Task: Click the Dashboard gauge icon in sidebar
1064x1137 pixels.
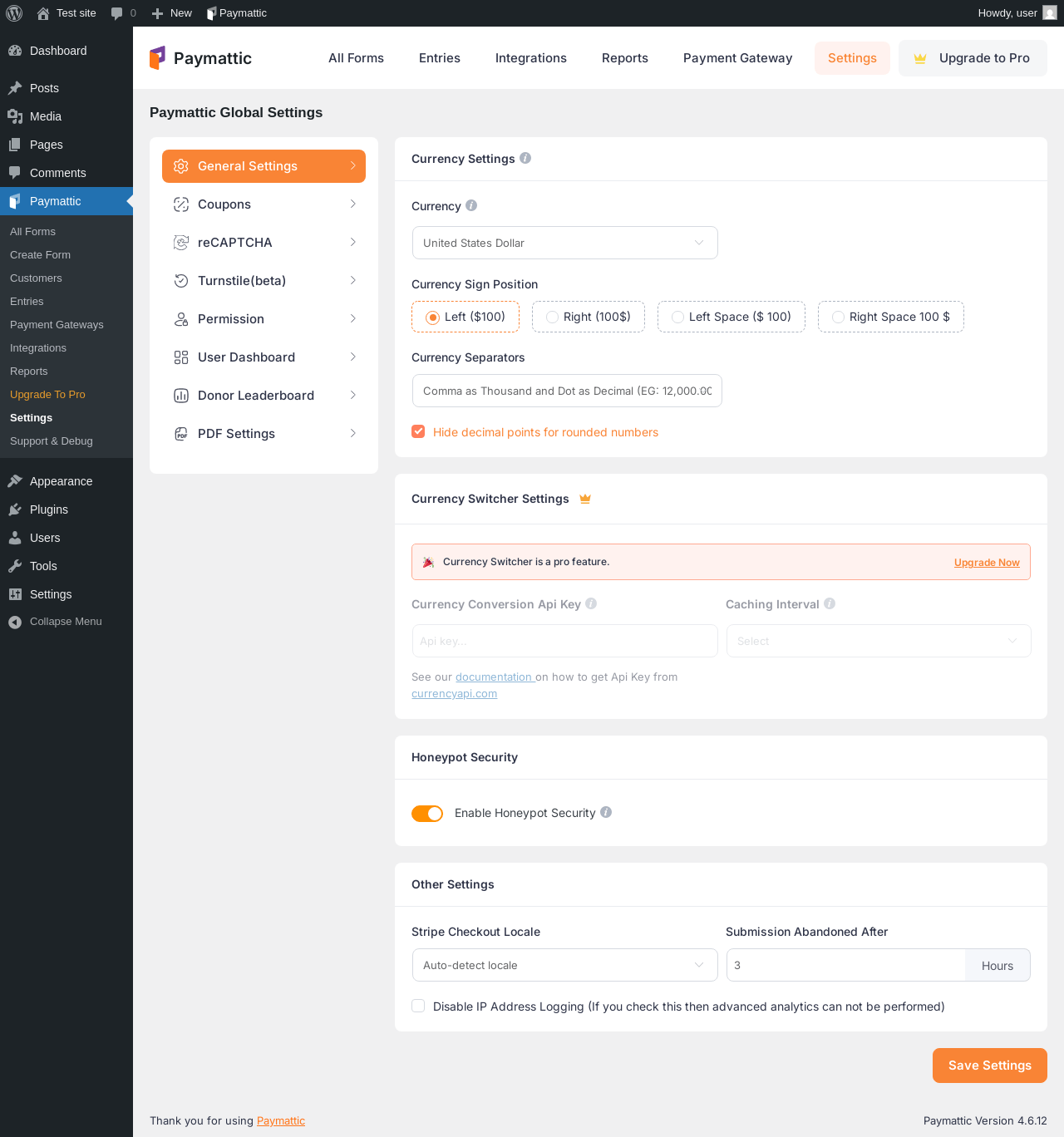Action: pyautogui.click(x=15, y=51)
